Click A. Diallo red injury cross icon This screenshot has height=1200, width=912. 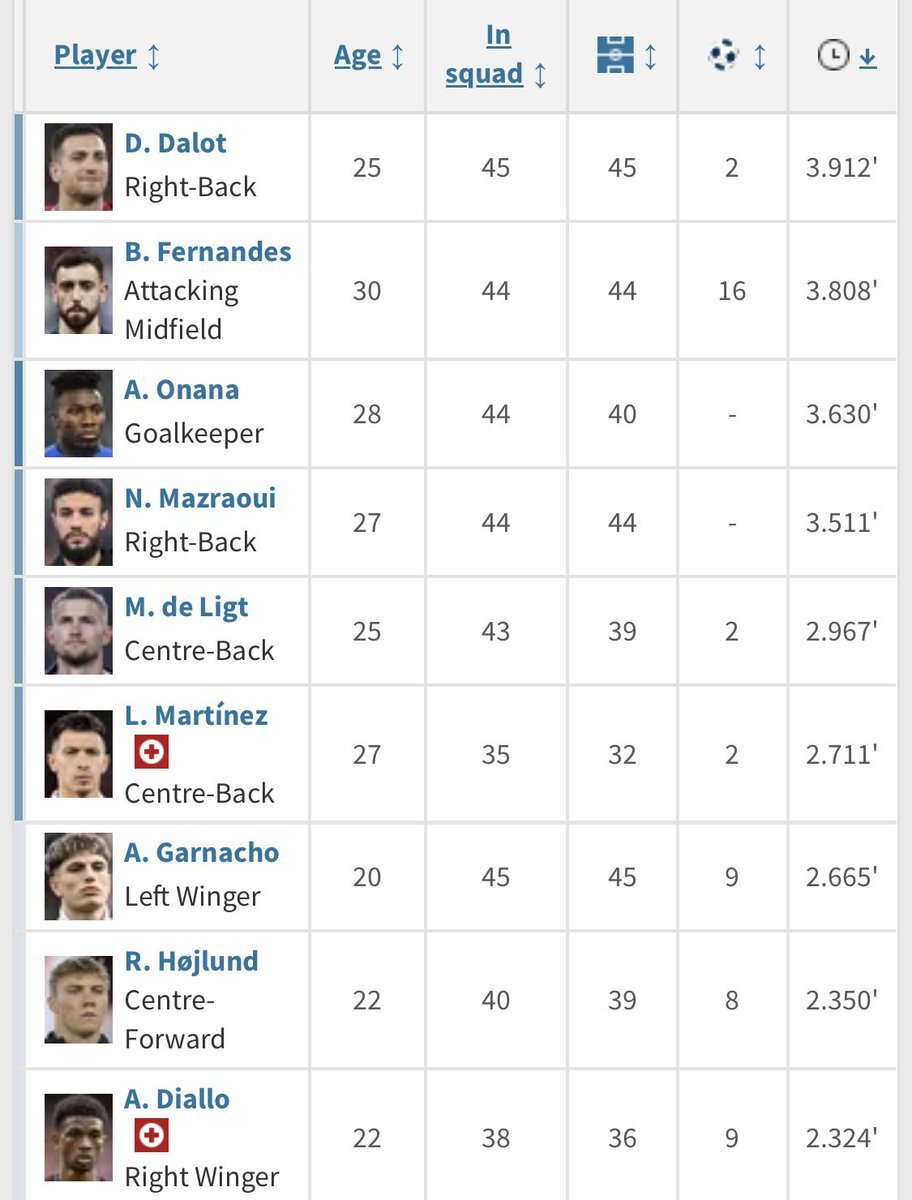(x=151, y=1135)
